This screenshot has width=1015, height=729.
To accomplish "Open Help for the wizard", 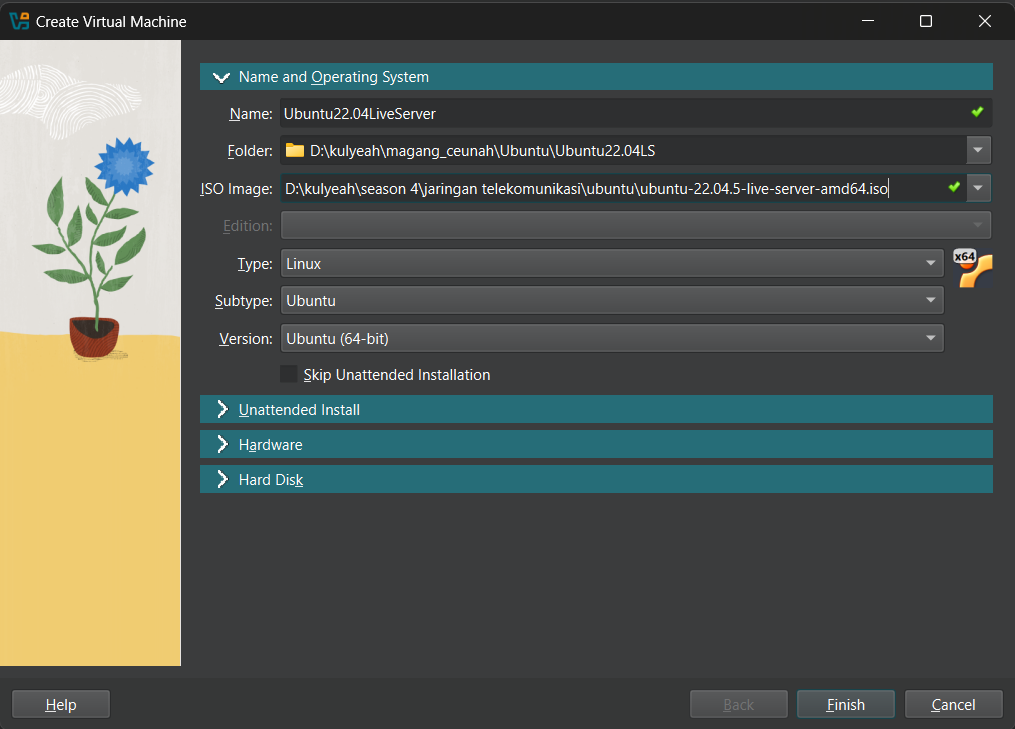I will click(60, 704).
